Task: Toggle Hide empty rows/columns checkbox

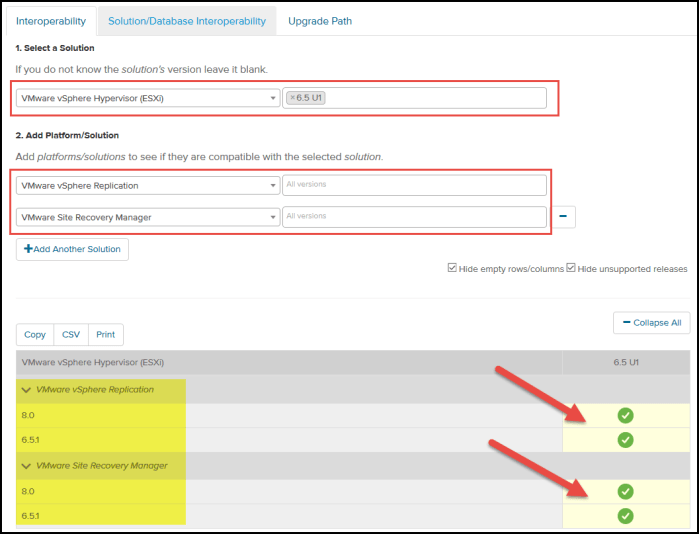Action: tap(454, 268)
